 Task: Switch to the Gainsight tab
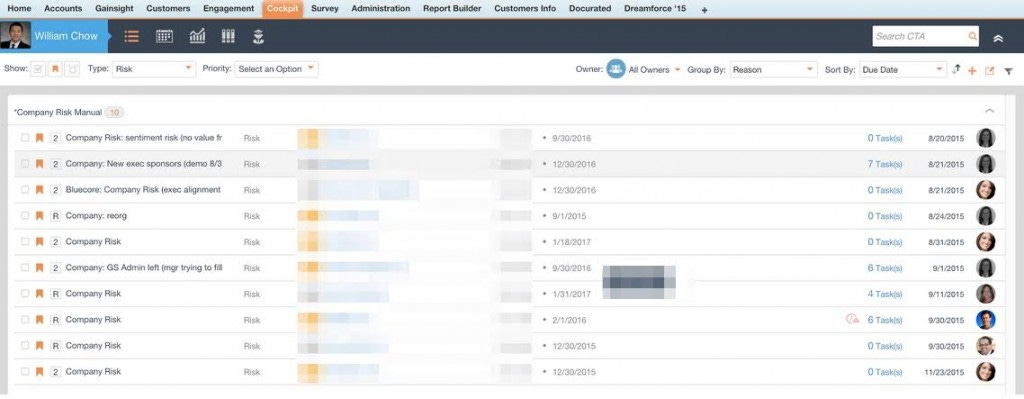click(x=114, y=9)
